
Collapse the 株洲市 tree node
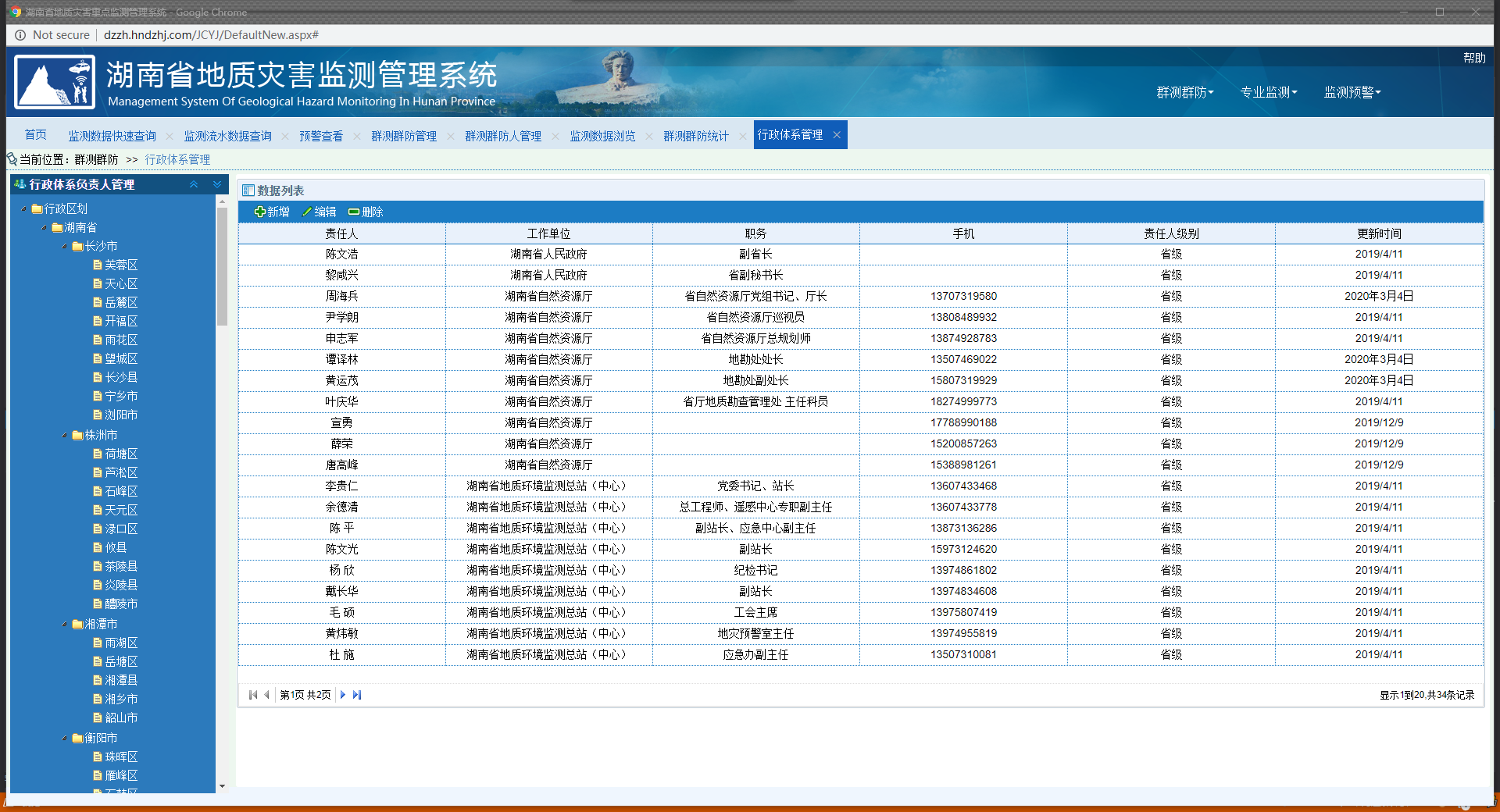tap(65, 436)
